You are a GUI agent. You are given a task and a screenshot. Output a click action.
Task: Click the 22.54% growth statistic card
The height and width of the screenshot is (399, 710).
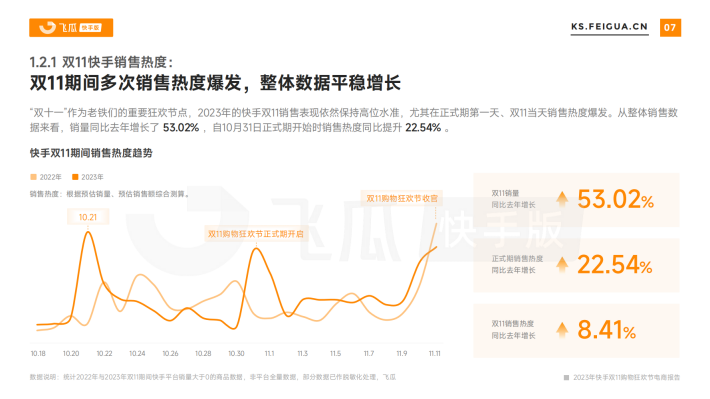click(576, 265)
